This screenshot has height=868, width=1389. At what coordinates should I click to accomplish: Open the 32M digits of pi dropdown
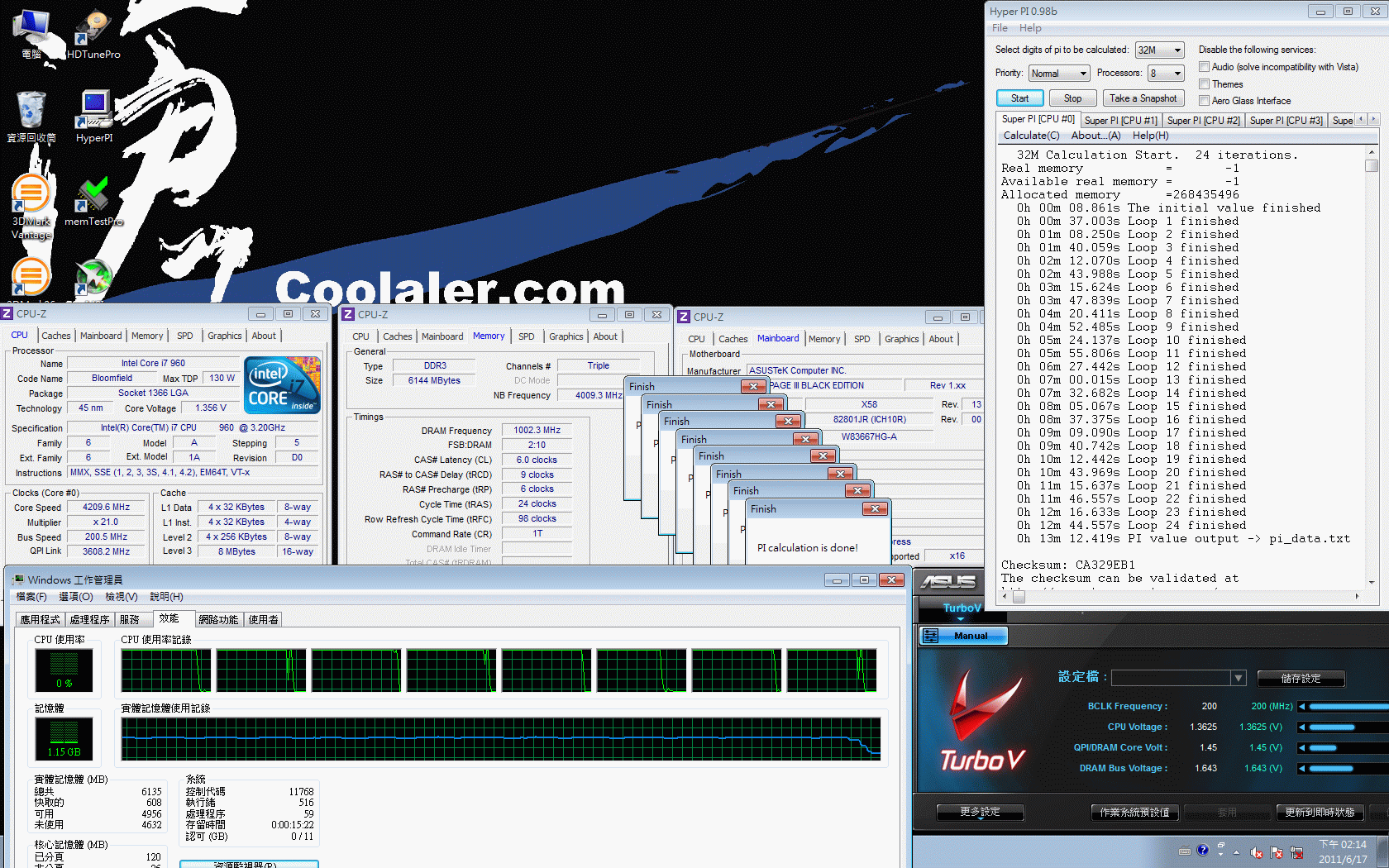(x=1159, y=50)
